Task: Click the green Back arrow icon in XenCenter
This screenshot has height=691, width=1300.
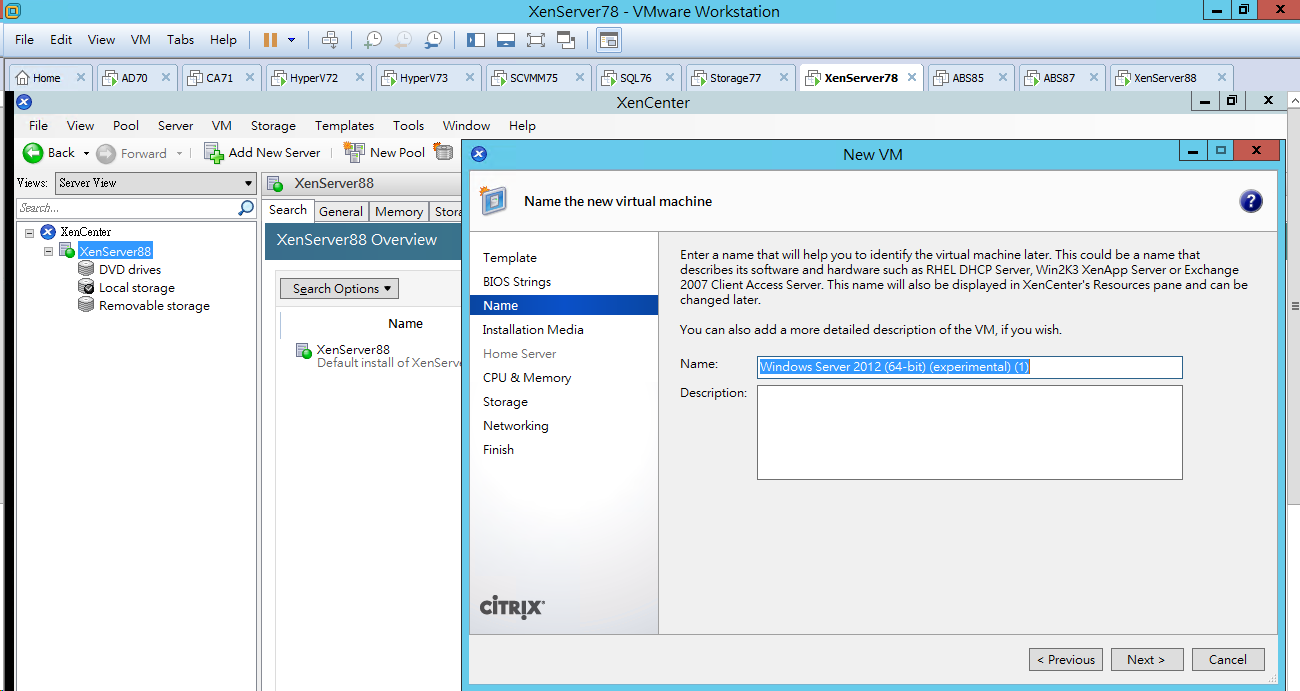Action: click(x=33, y=153)
